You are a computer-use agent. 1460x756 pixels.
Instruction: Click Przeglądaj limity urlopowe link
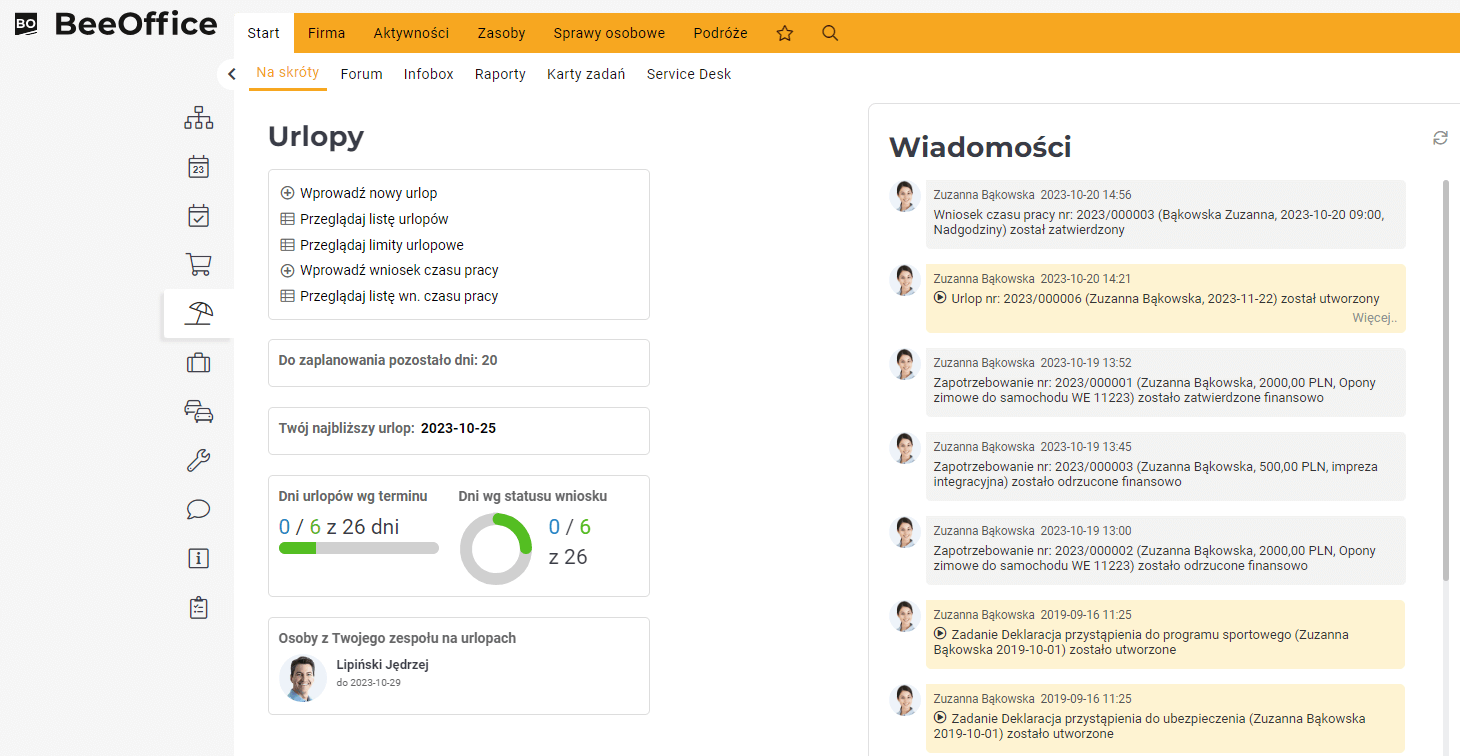381,245
